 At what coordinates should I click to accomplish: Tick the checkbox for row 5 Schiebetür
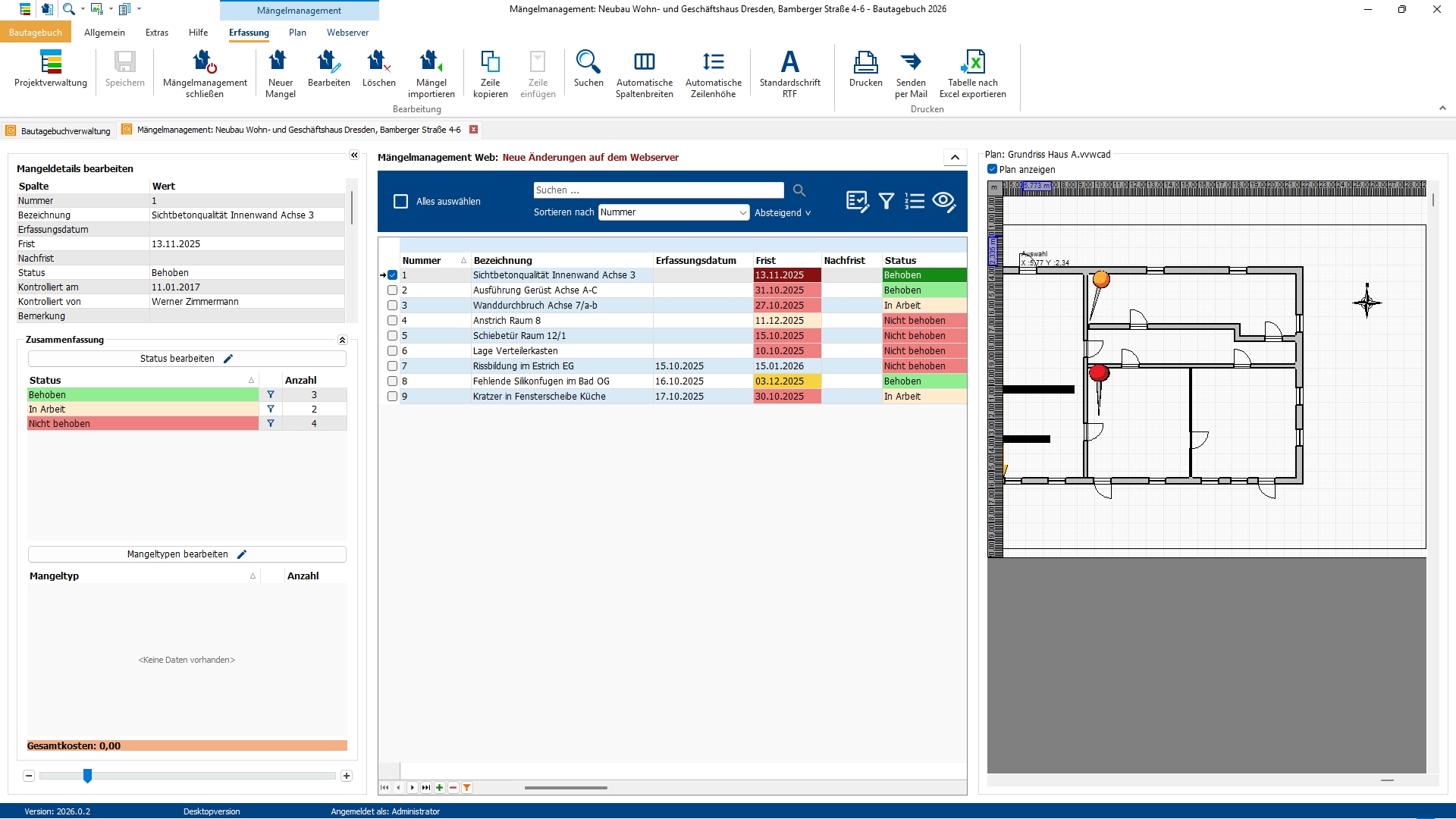pyautogui.click(x=392, y=335)
